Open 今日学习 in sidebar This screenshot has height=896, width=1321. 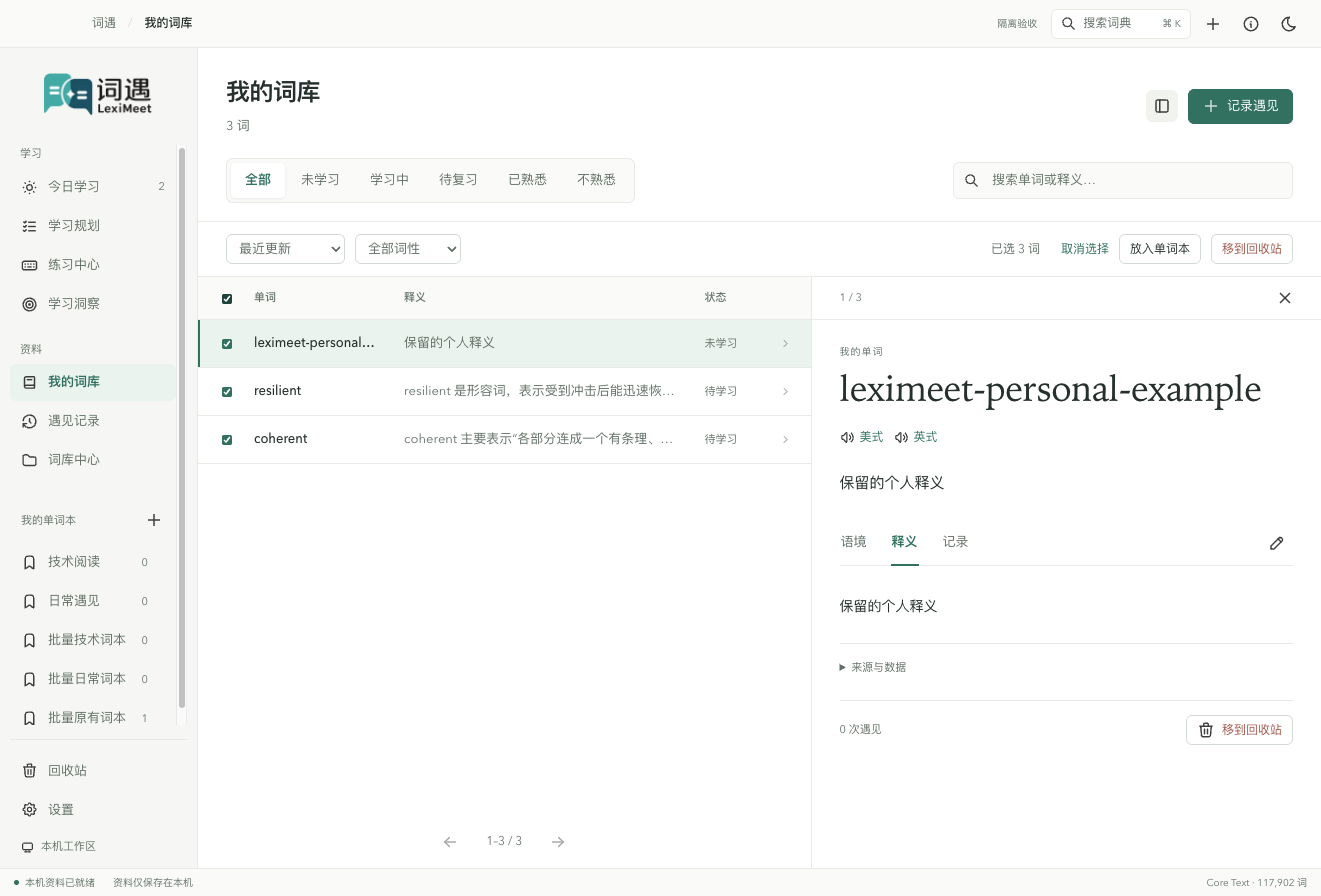tap(93, 187)
